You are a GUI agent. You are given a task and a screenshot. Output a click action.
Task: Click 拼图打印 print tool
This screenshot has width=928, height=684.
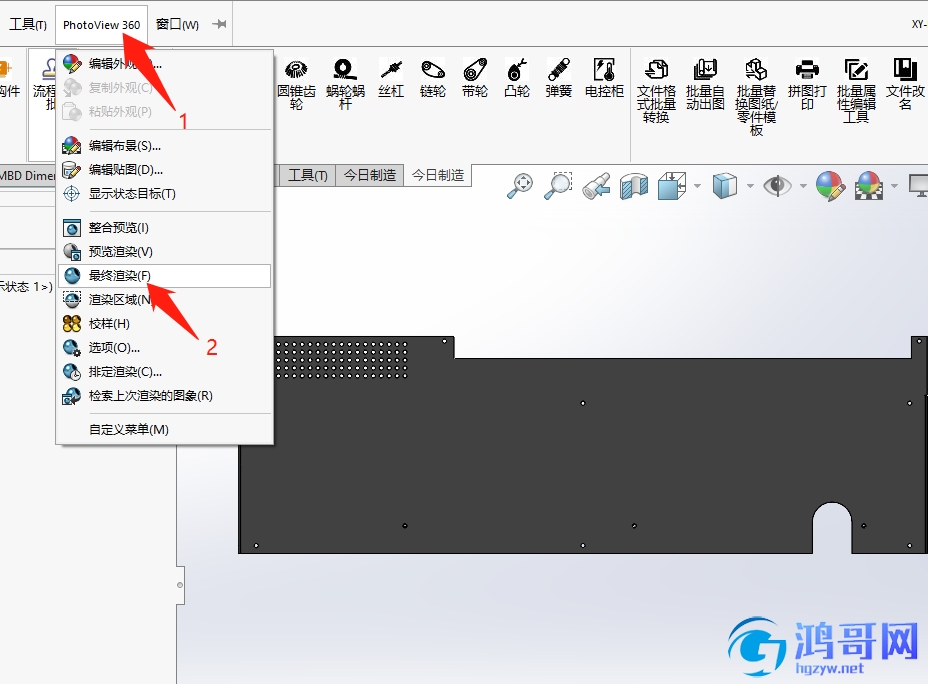pos(807,84)
